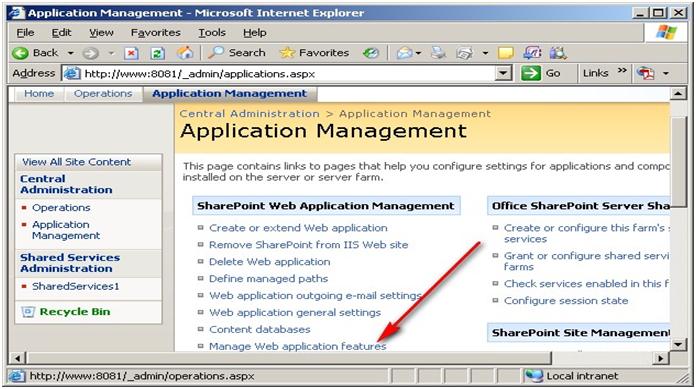The width and height of the screenshot is (696, 389).
Task: Click the Print icon
Action: point(438,53)
